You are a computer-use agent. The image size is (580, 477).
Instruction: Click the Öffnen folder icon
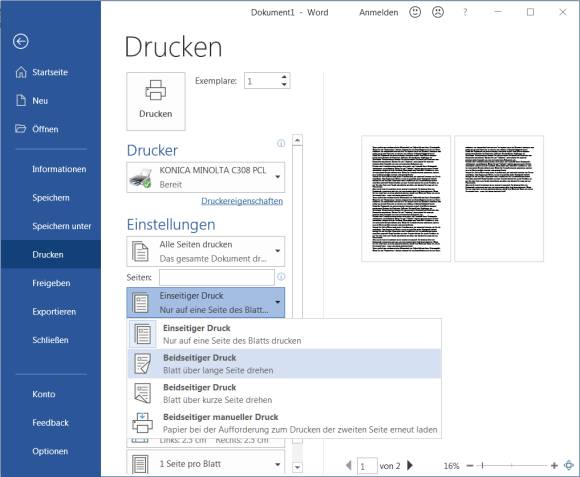(21, 129)
